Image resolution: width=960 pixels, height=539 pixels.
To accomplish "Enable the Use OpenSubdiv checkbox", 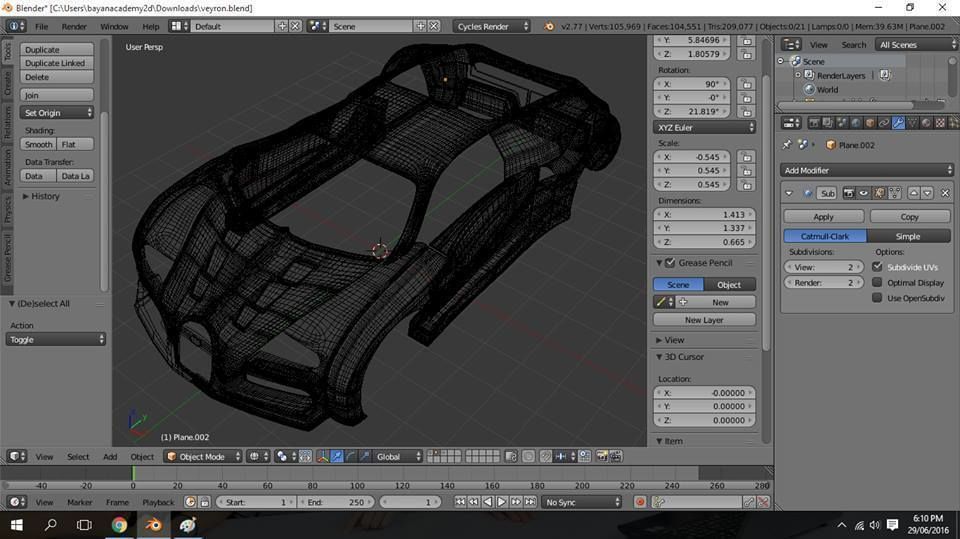I will (877, 298).
